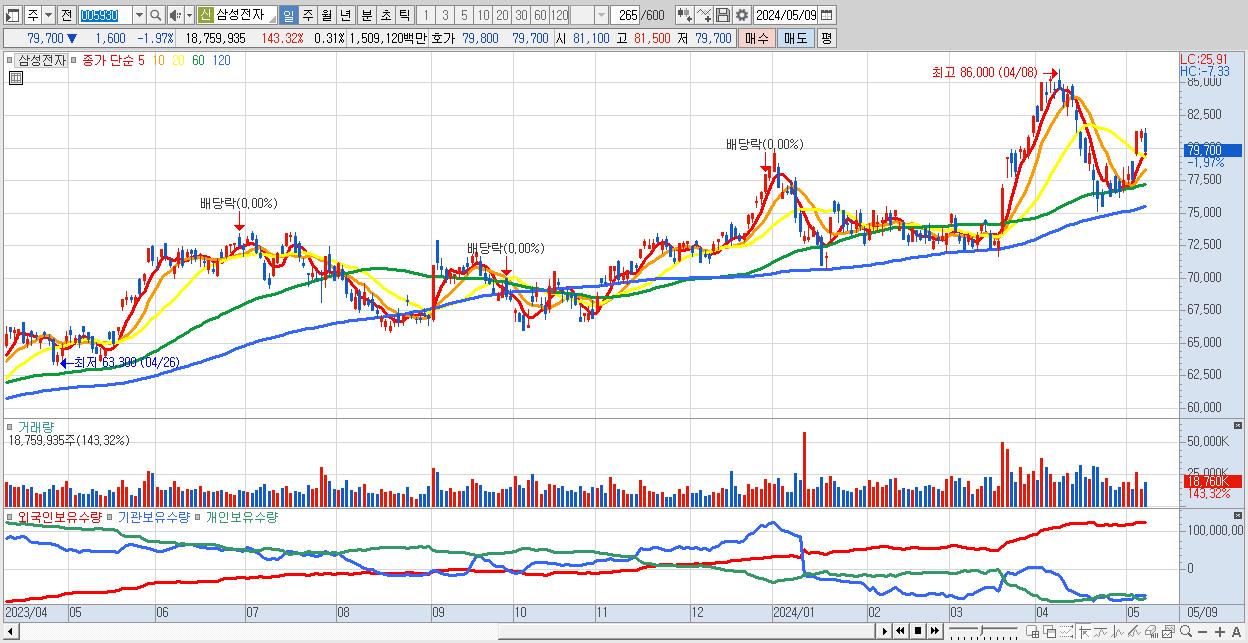Screen dimensions: 1248x643
Task: Click the 평 button
Action: pos(826,38)
